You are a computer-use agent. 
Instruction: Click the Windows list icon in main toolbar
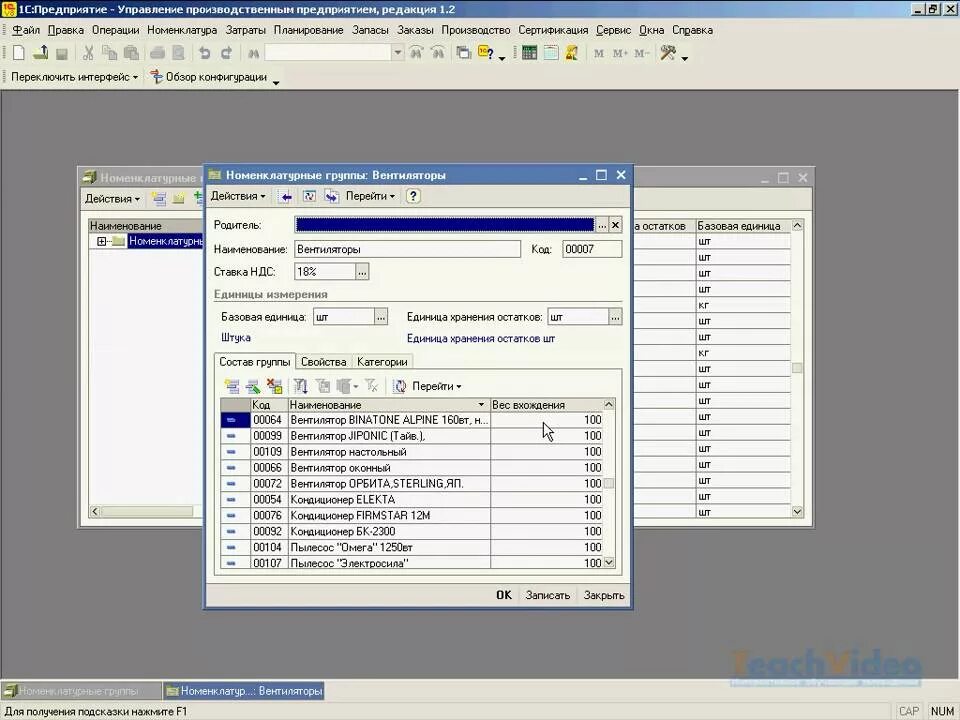tap(463, 53)
